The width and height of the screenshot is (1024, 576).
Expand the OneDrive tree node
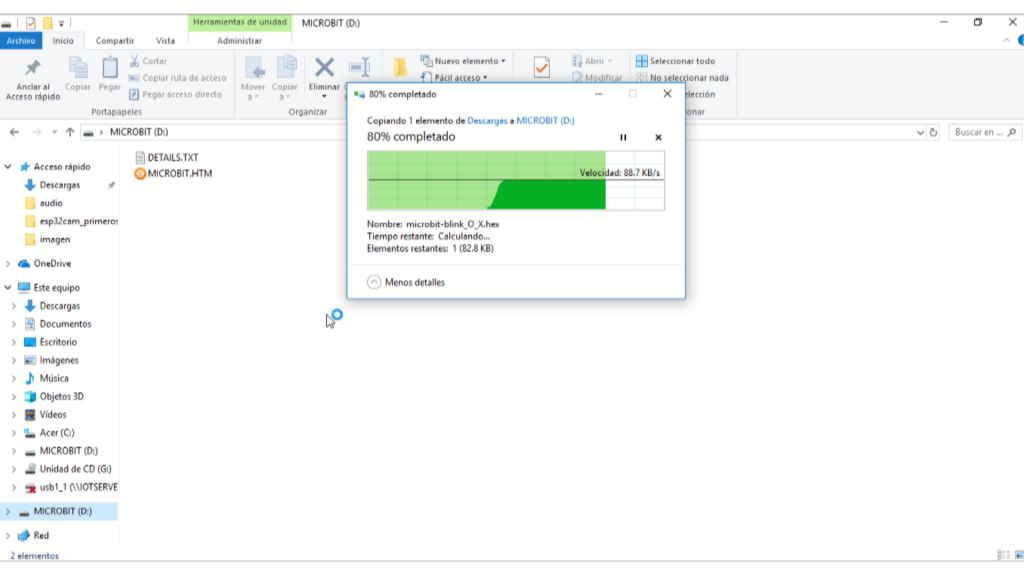tap(9, 264)
